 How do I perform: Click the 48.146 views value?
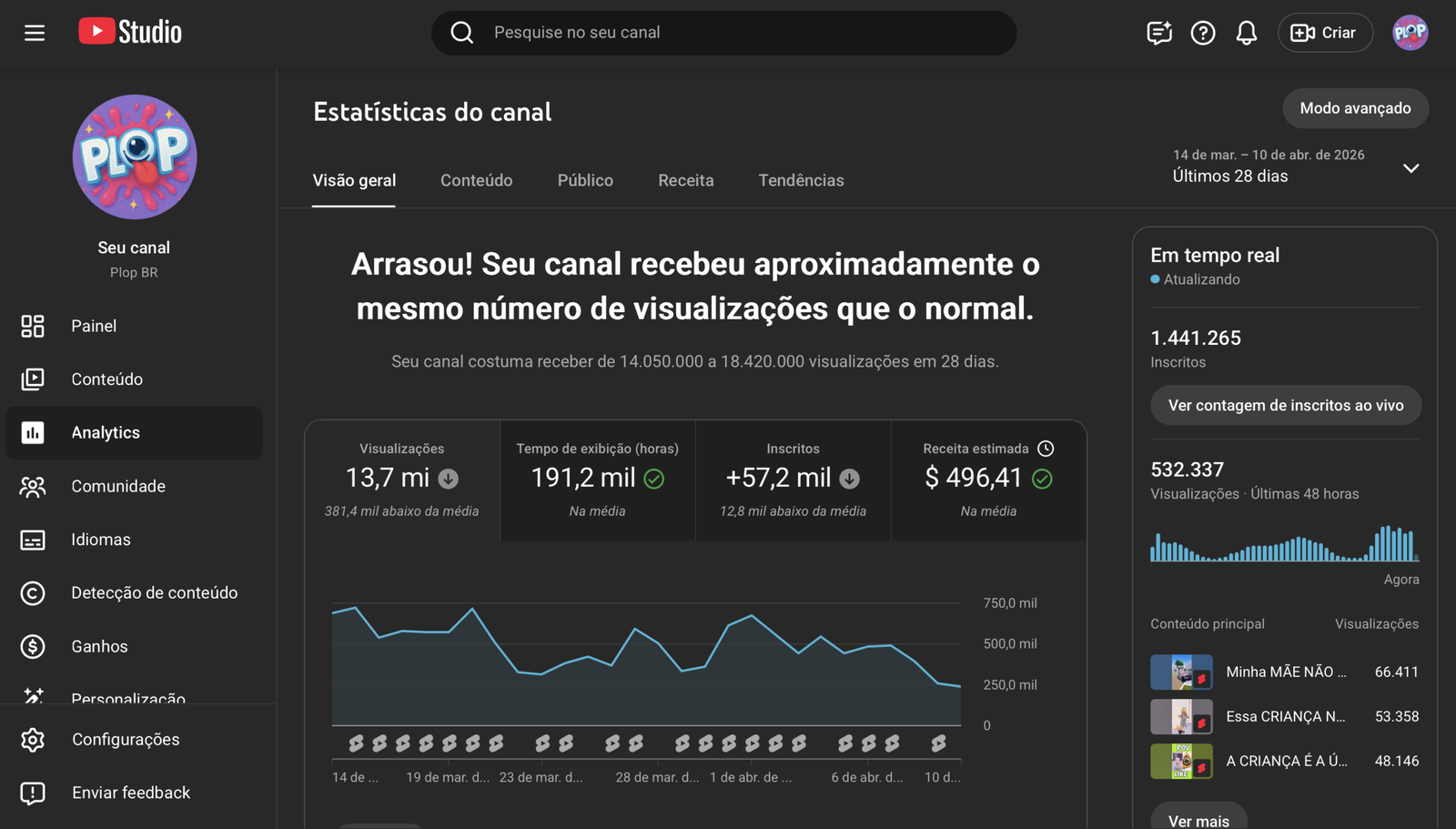coord(1397,762)
